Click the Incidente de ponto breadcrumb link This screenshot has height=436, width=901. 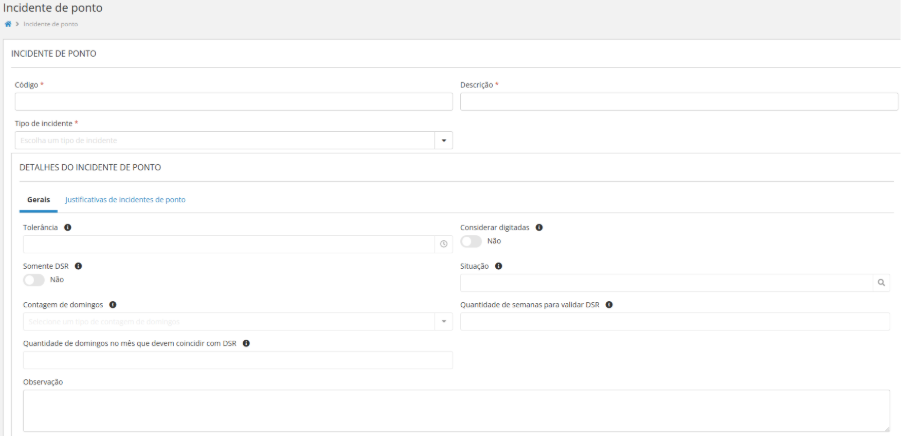point(51,24)
